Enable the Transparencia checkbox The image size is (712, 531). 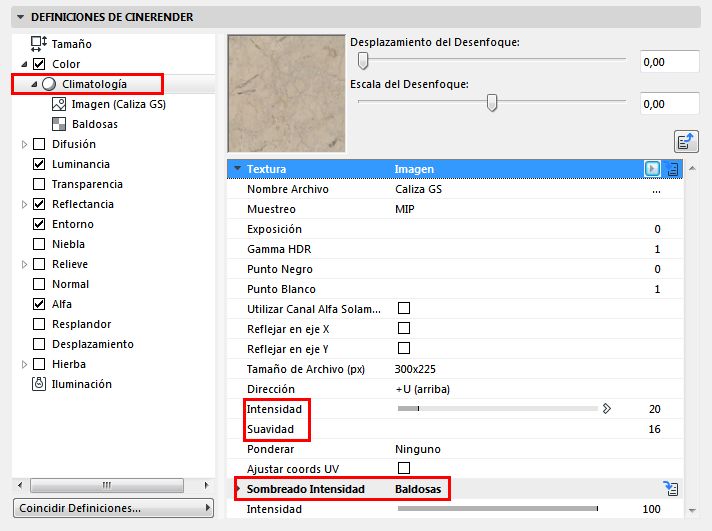coord(39,184)
